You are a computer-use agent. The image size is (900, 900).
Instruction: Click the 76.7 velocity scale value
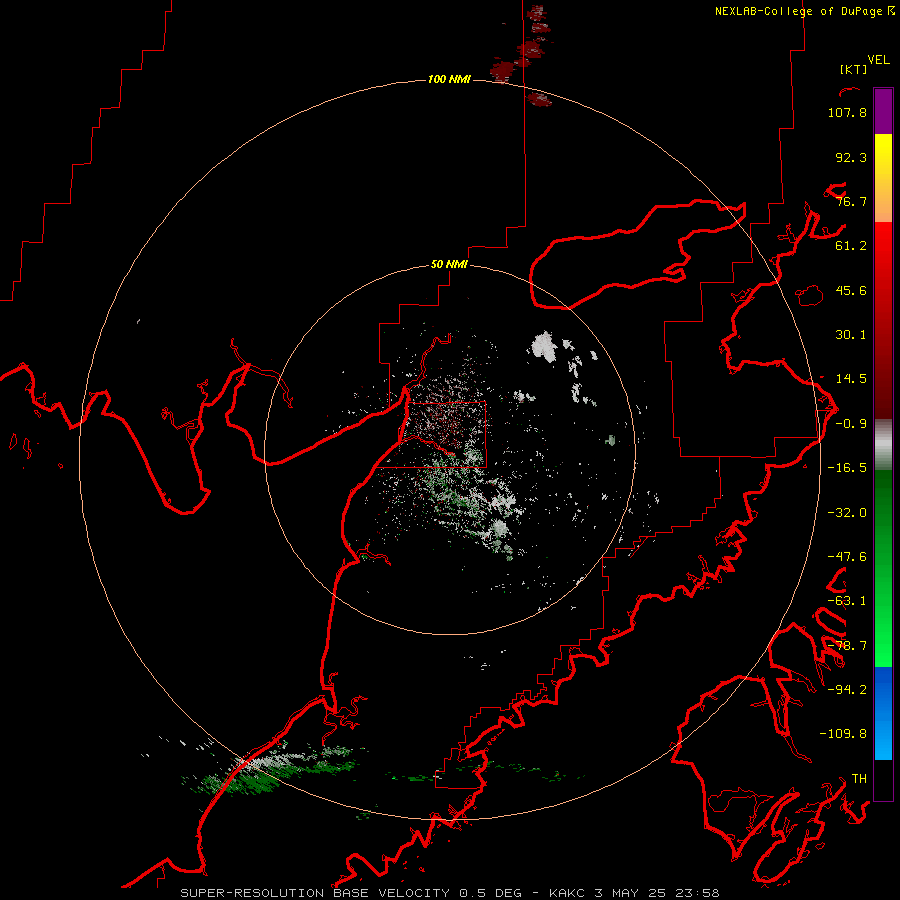tap(851, 201)
